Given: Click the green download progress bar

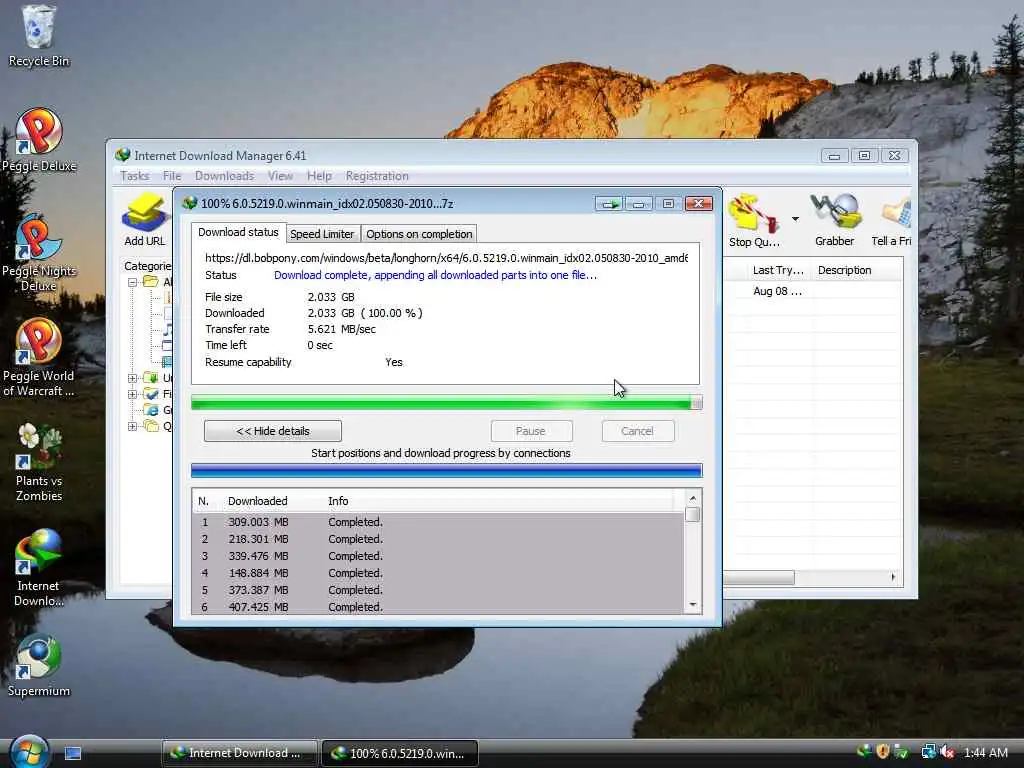Looking at the screenshot, I should click(447, 403).
